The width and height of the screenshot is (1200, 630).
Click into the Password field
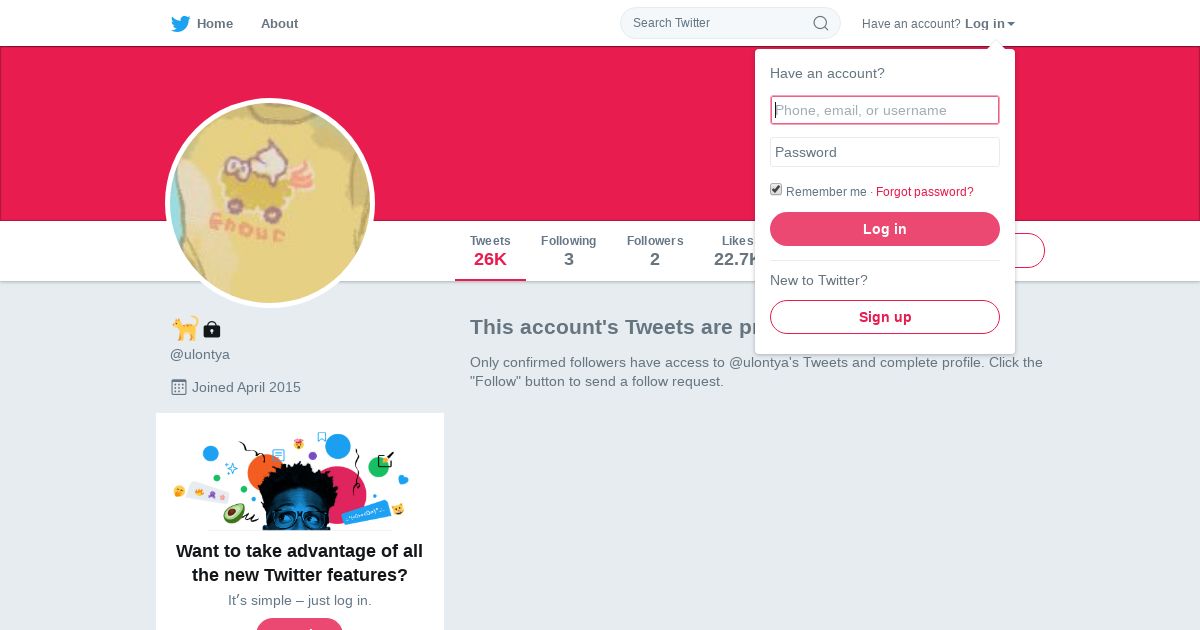(x=885, y=152)
